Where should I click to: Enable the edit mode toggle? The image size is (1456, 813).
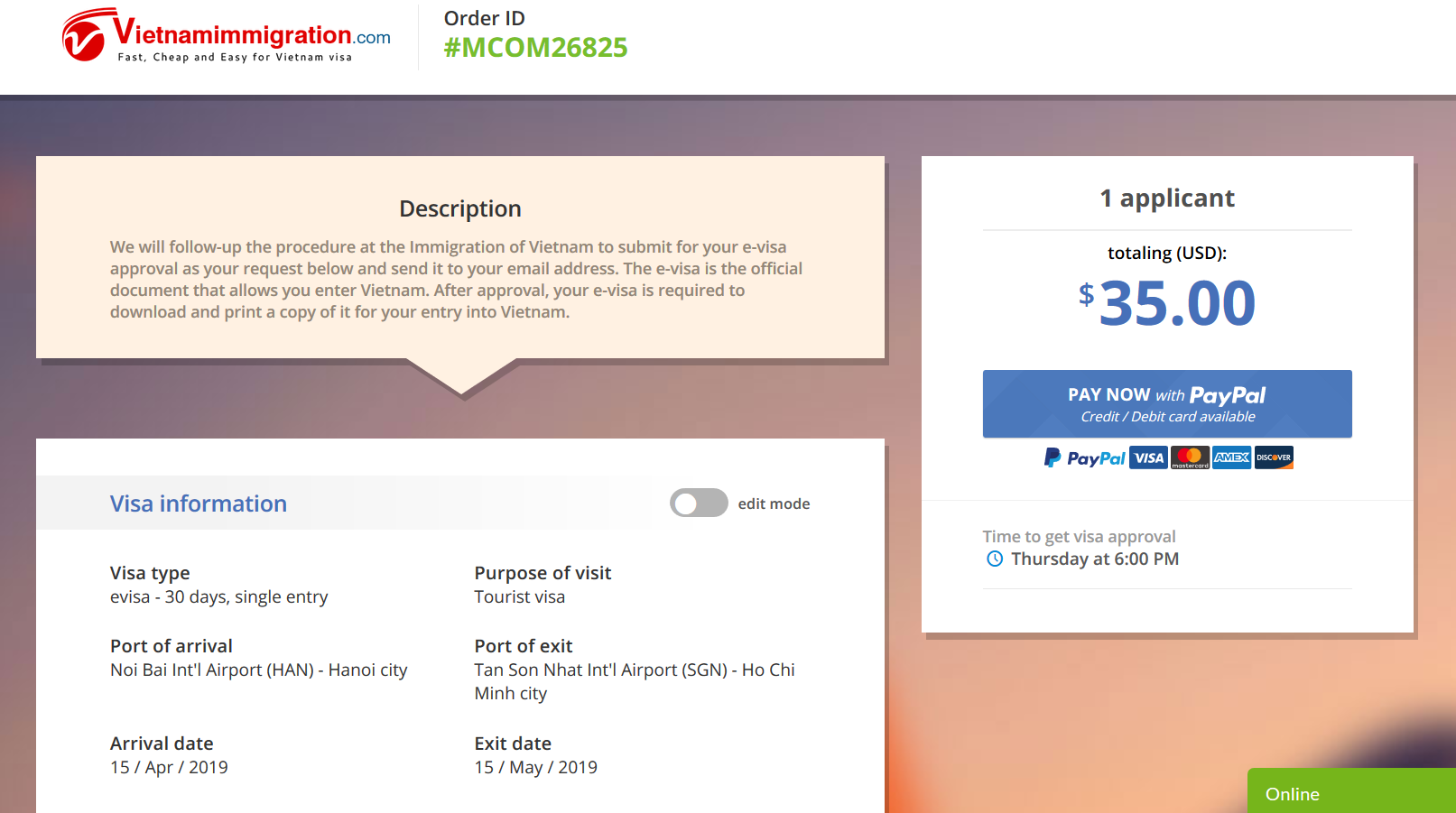tap(699, 504)
